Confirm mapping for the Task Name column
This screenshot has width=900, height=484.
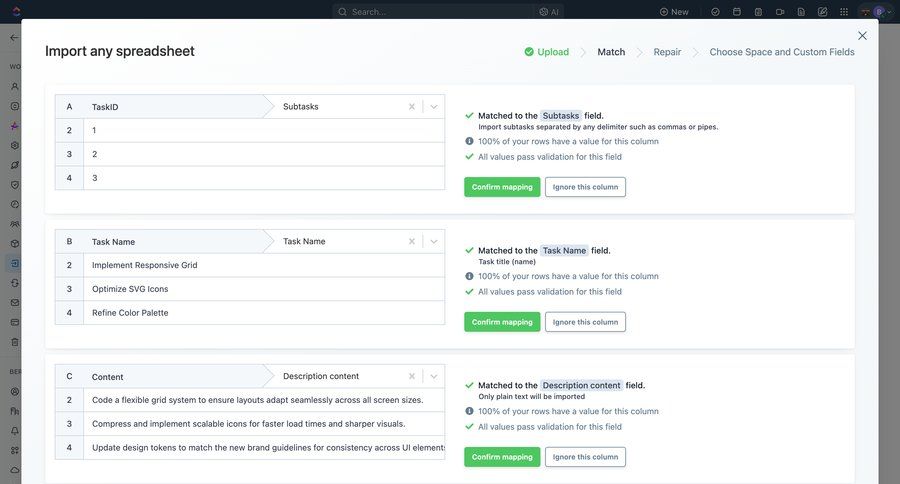click(x=502, y=322)
